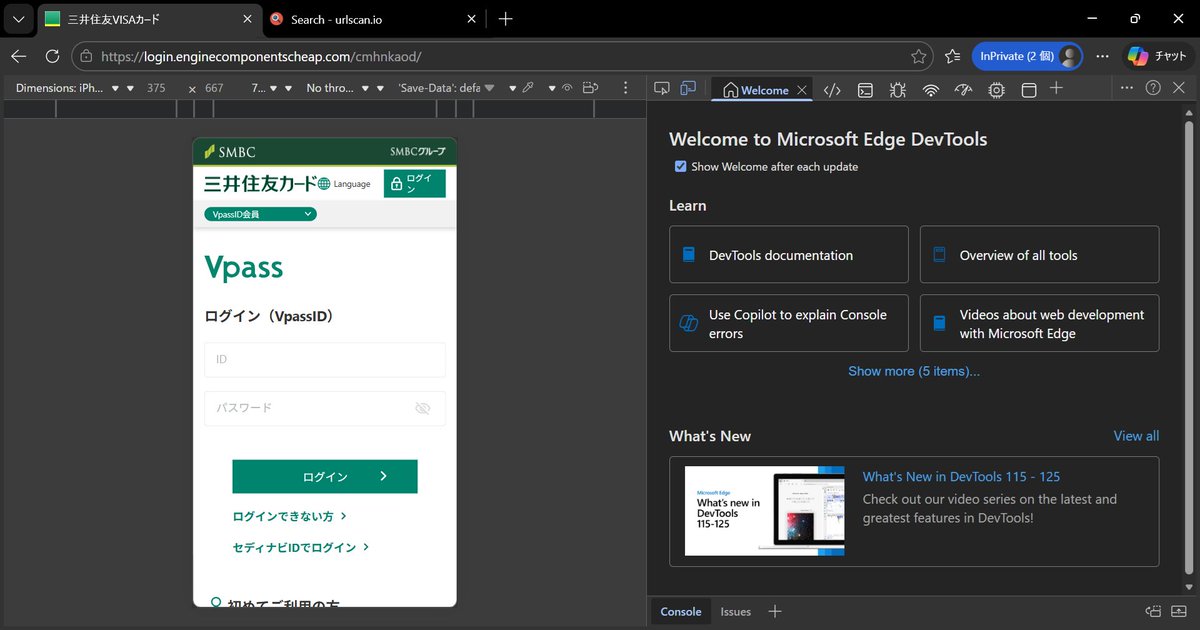
Task: Switch to Search - urlscan.io tab
Action: coord(373,19)
